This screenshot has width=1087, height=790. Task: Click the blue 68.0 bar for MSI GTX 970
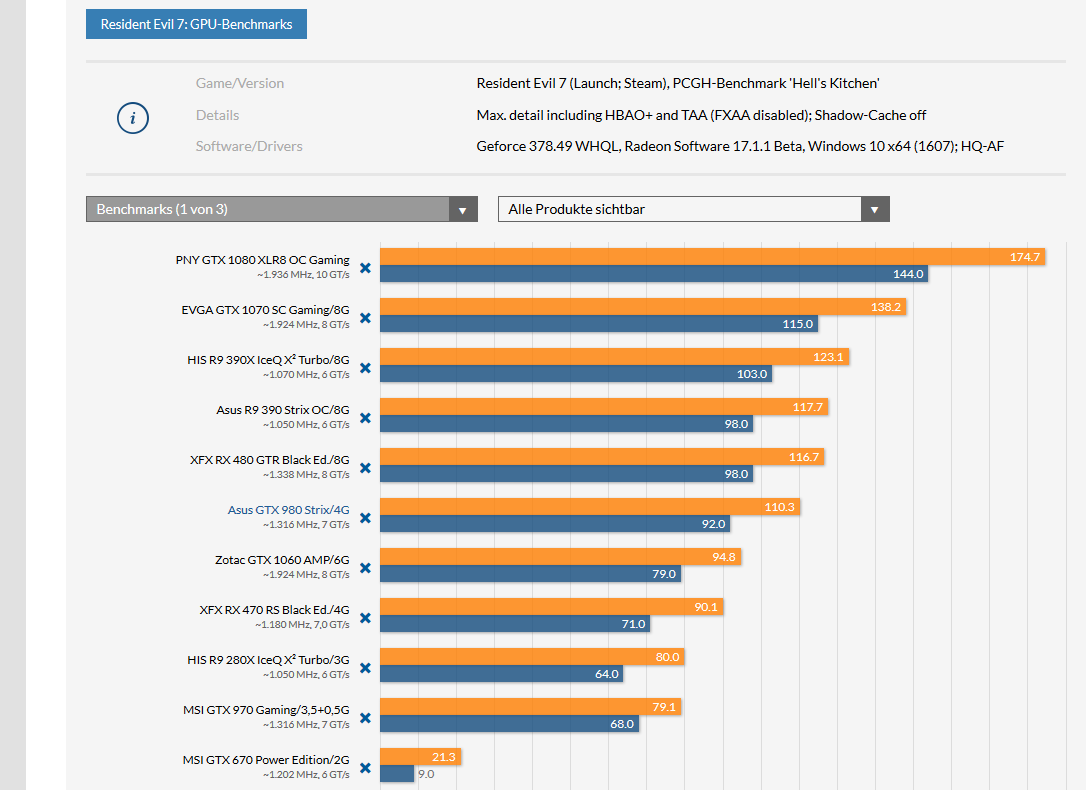click(509, 723)
